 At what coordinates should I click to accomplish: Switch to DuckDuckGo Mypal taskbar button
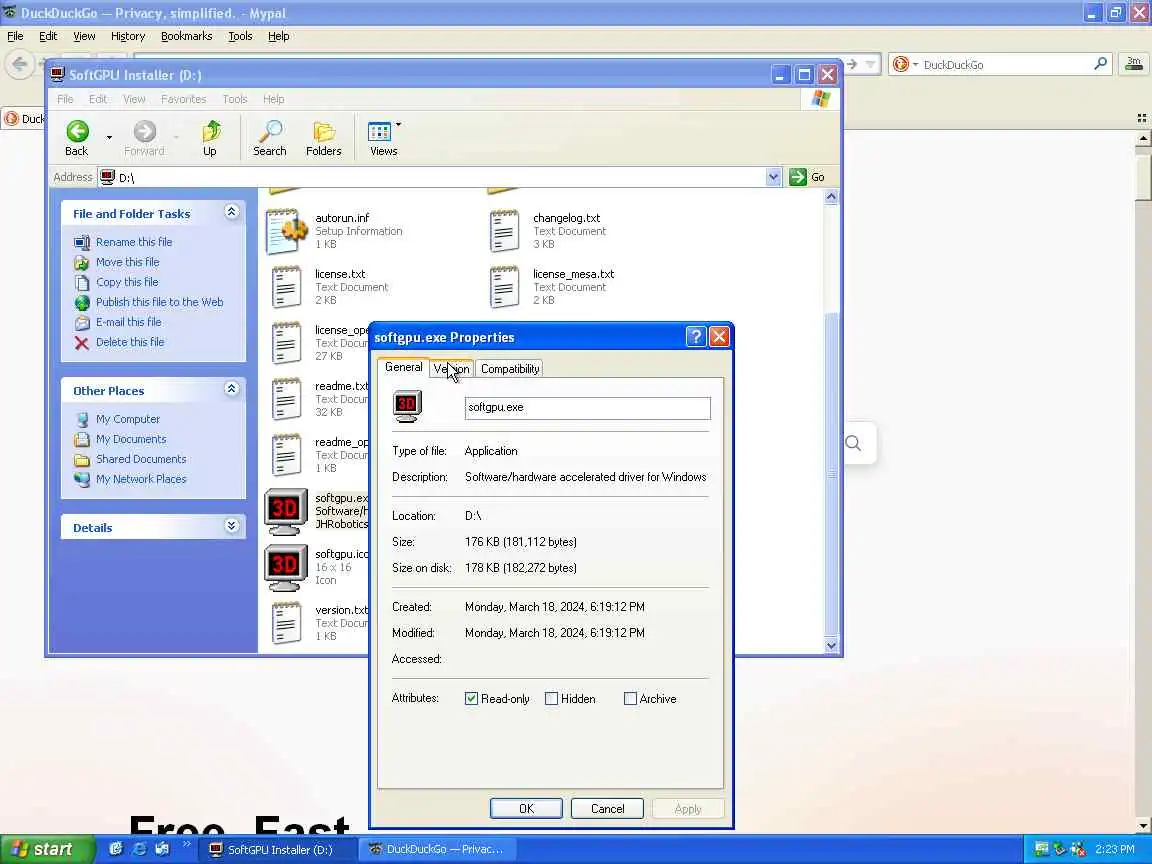coord(438,849)
